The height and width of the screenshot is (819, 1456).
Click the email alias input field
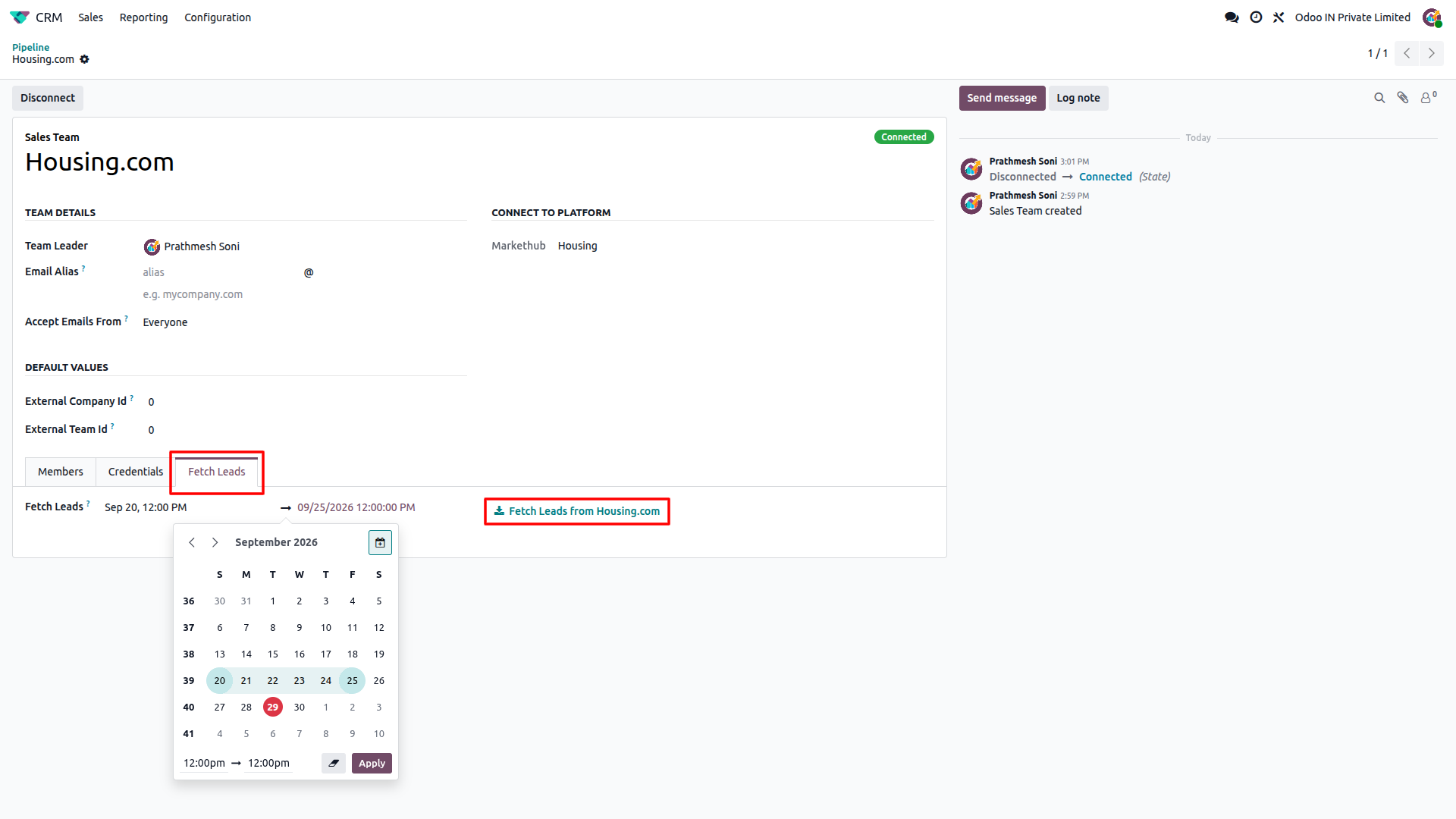point(220,272)
